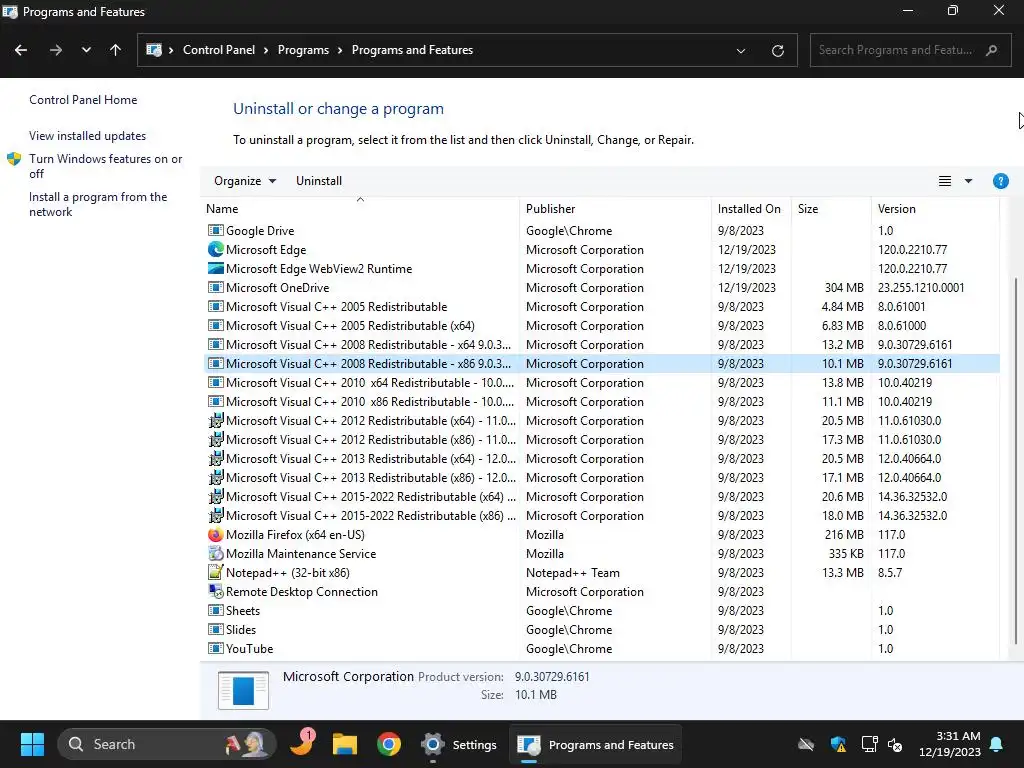Open help with the blue question icon
Viewport: 1024px width, 768px height.
[1000, 181]
